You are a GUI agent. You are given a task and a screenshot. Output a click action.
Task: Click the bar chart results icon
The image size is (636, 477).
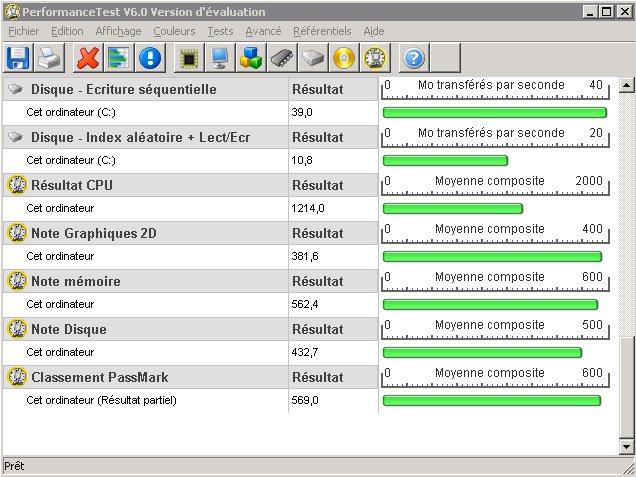coord(119,58)
